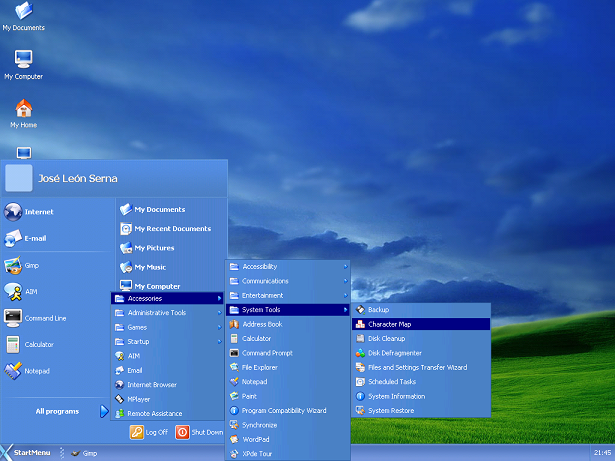Click the Shut Down button
The width and height of the screenshot is (615, 461).
[199, 432]
